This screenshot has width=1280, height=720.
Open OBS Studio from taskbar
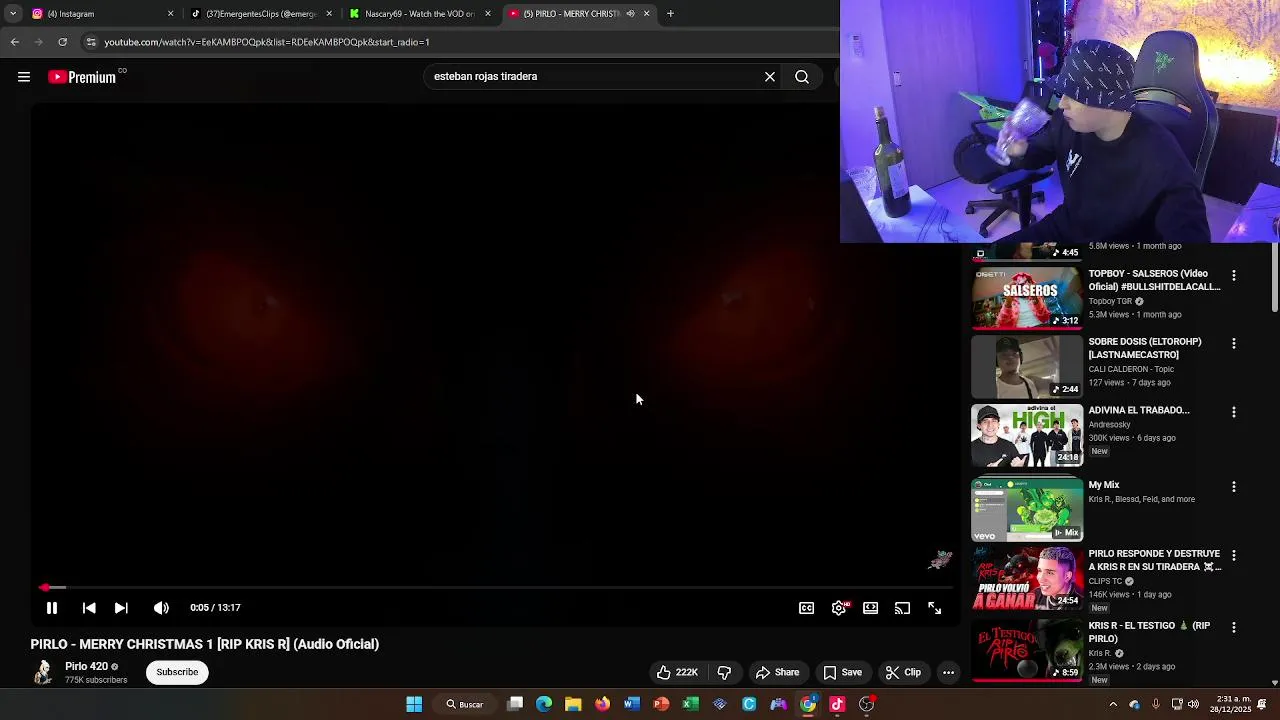coord(867,704)
